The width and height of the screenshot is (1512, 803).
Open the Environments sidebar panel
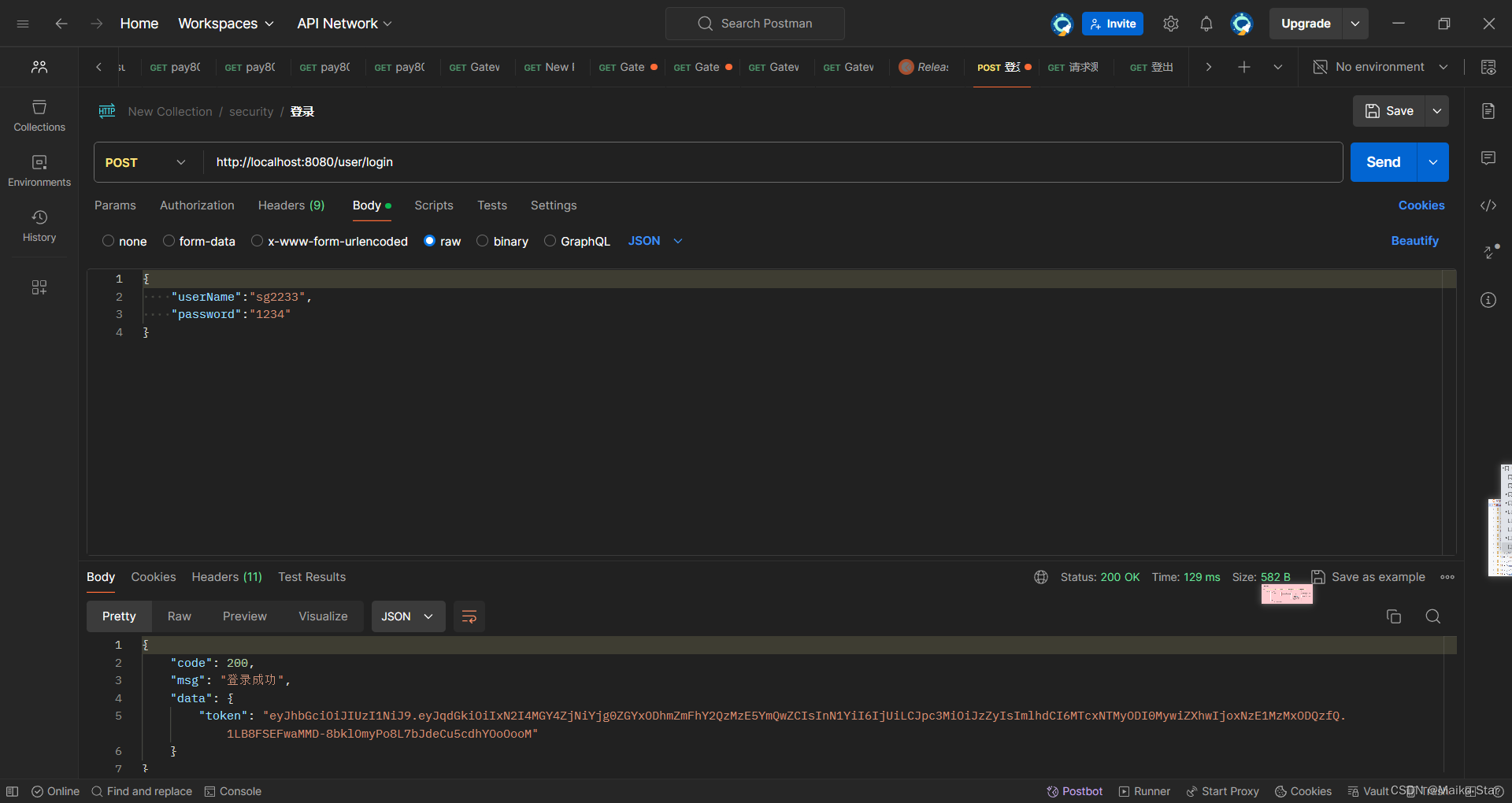click(39, 171)
